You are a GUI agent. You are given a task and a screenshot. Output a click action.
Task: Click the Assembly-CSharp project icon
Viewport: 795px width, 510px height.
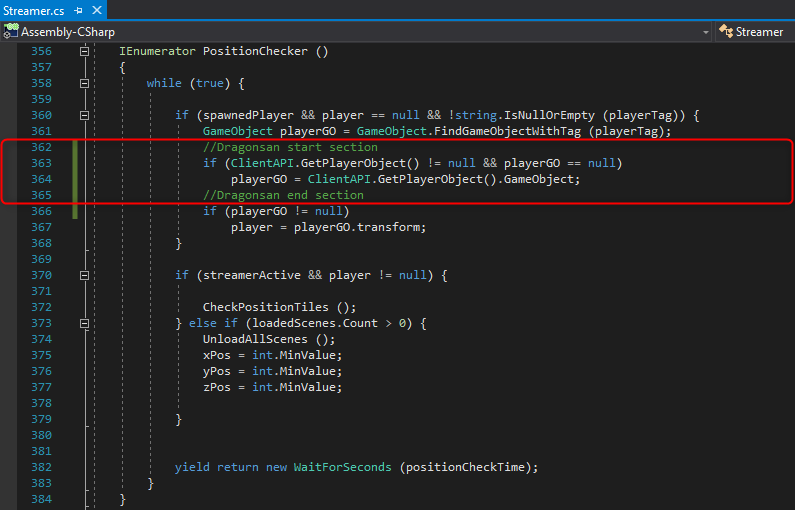11,32
